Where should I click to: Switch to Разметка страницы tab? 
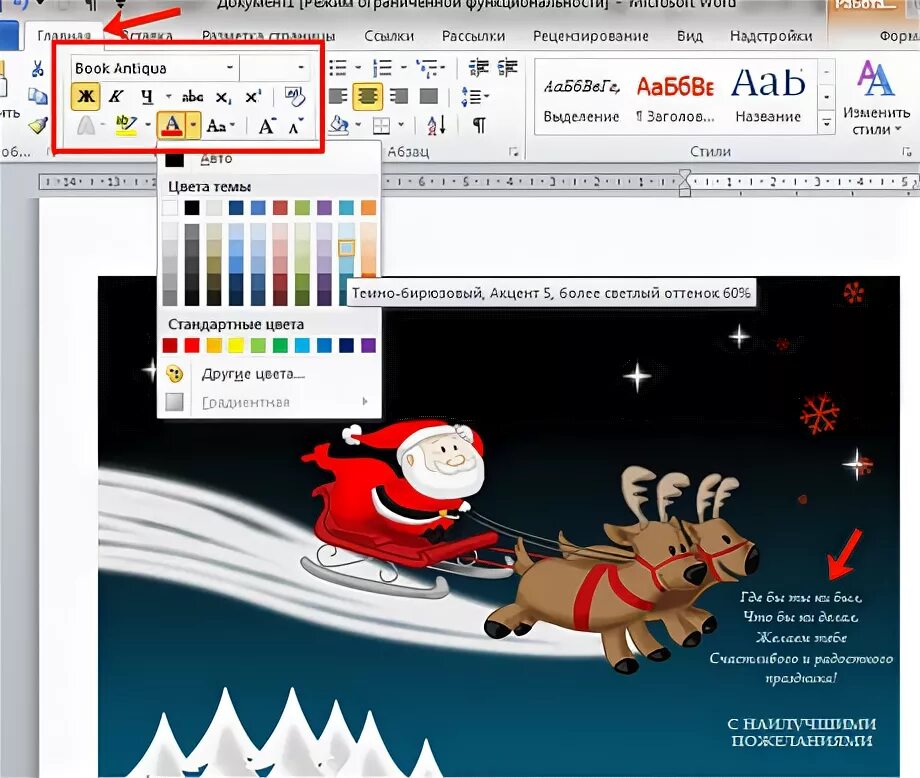pos(269,36)
